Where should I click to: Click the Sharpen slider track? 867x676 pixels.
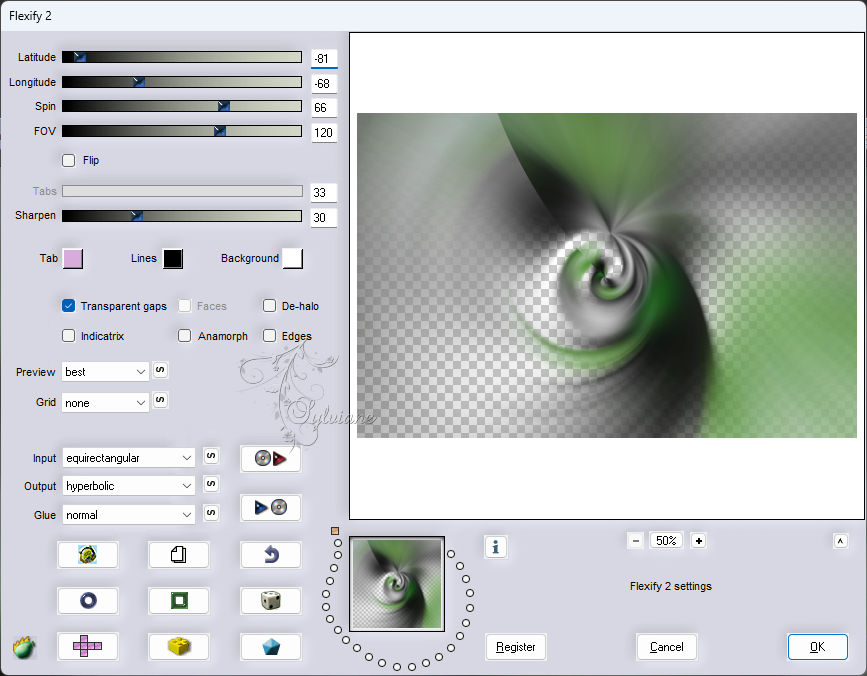[x=182, y=216]
